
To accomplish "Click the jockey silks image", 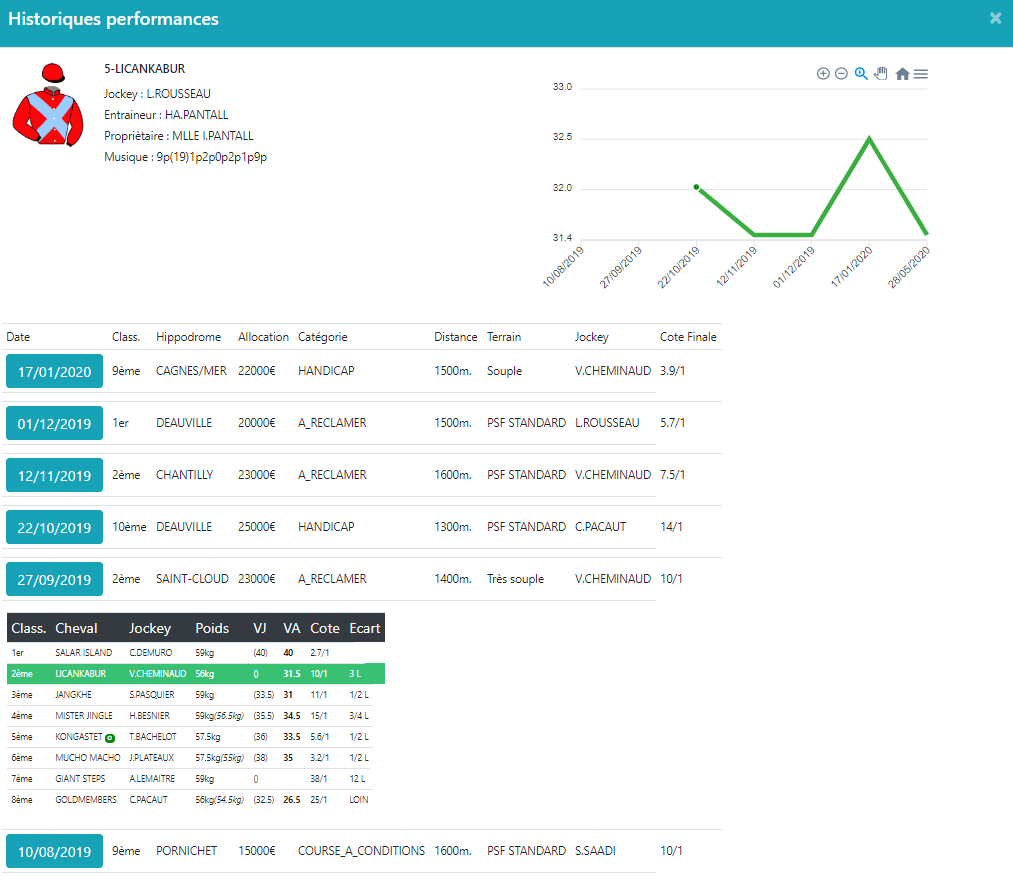I will 48,106.
